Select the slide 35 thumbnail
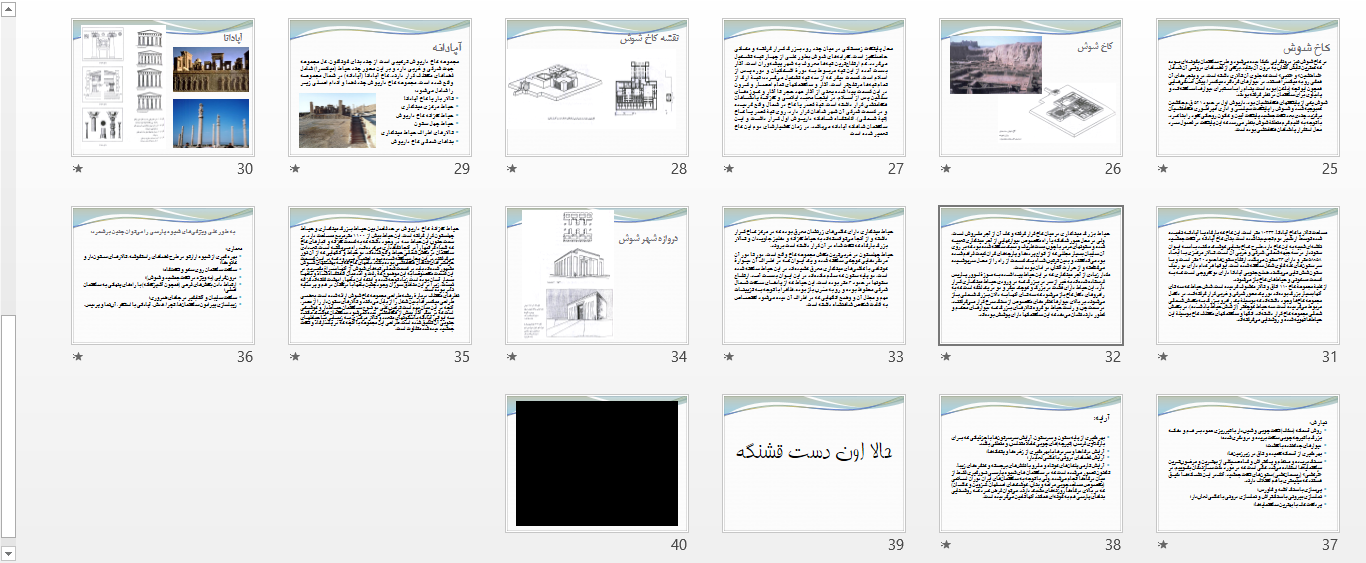Viewport: 1366px width, 563px height. coord(379,276)
